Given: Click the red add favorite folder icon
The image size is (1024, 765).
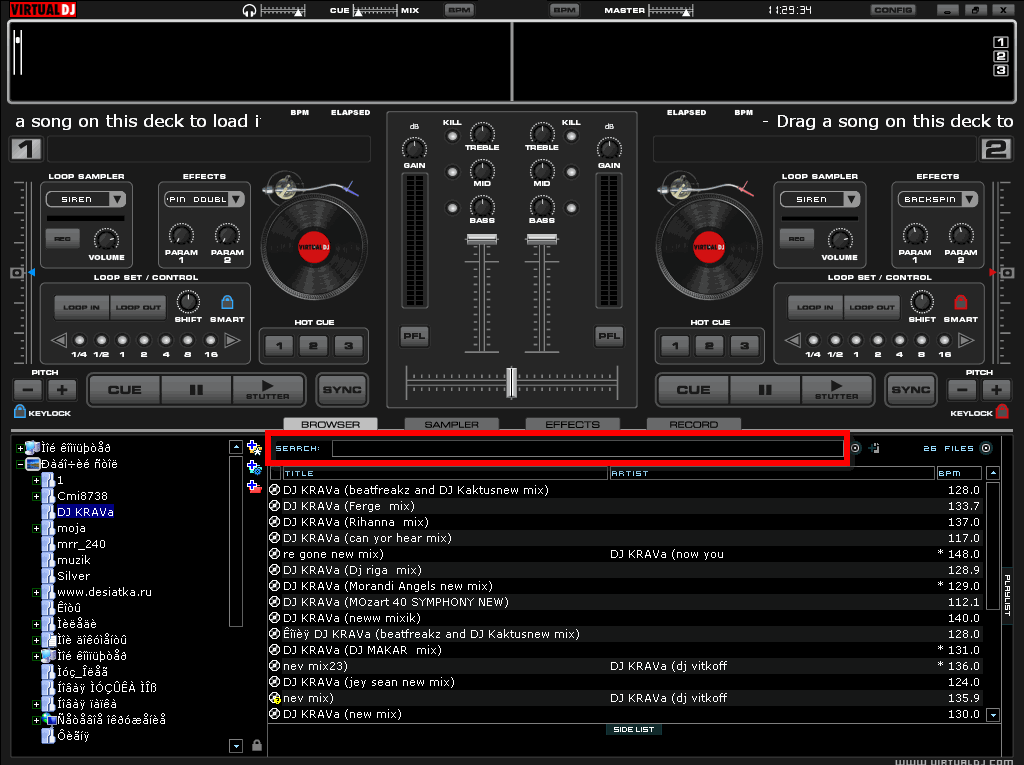Looking at the screenshot, I should 254,486.
